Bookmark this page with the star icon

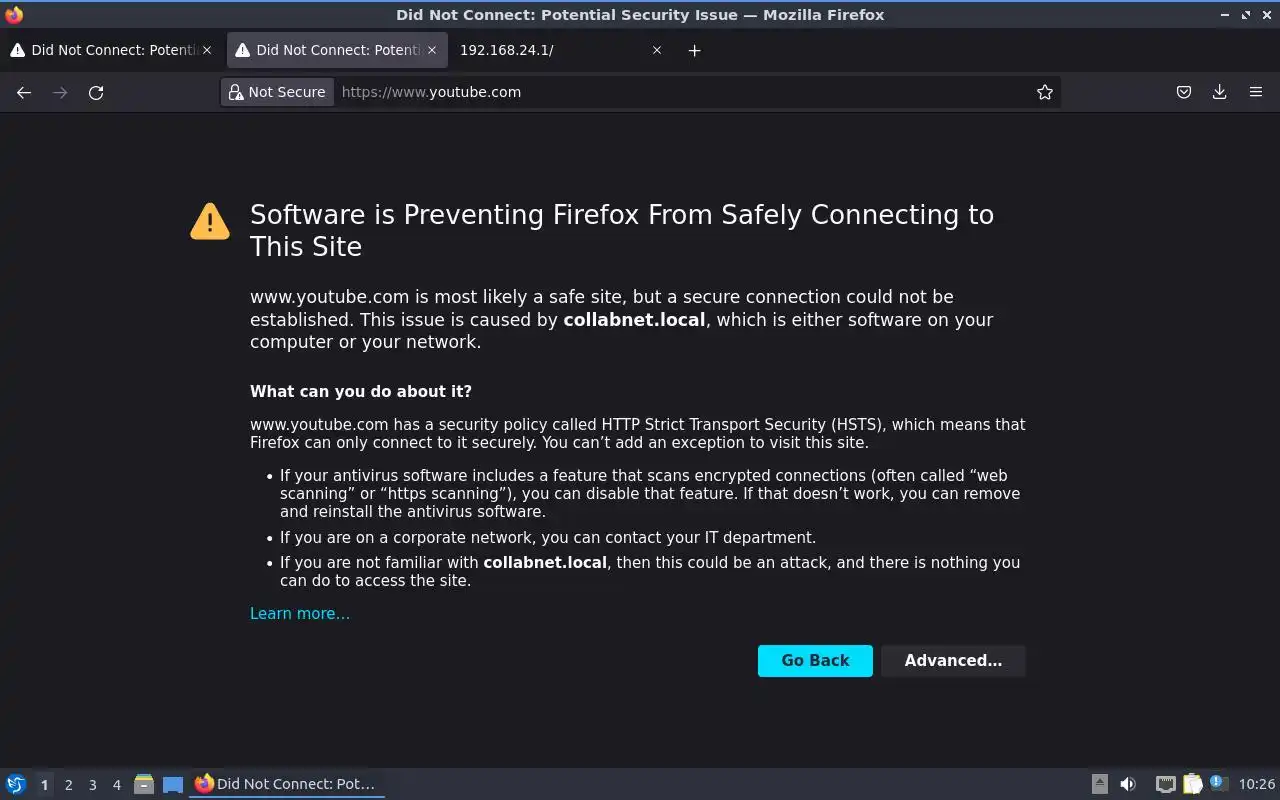[x=1045, y=92]
